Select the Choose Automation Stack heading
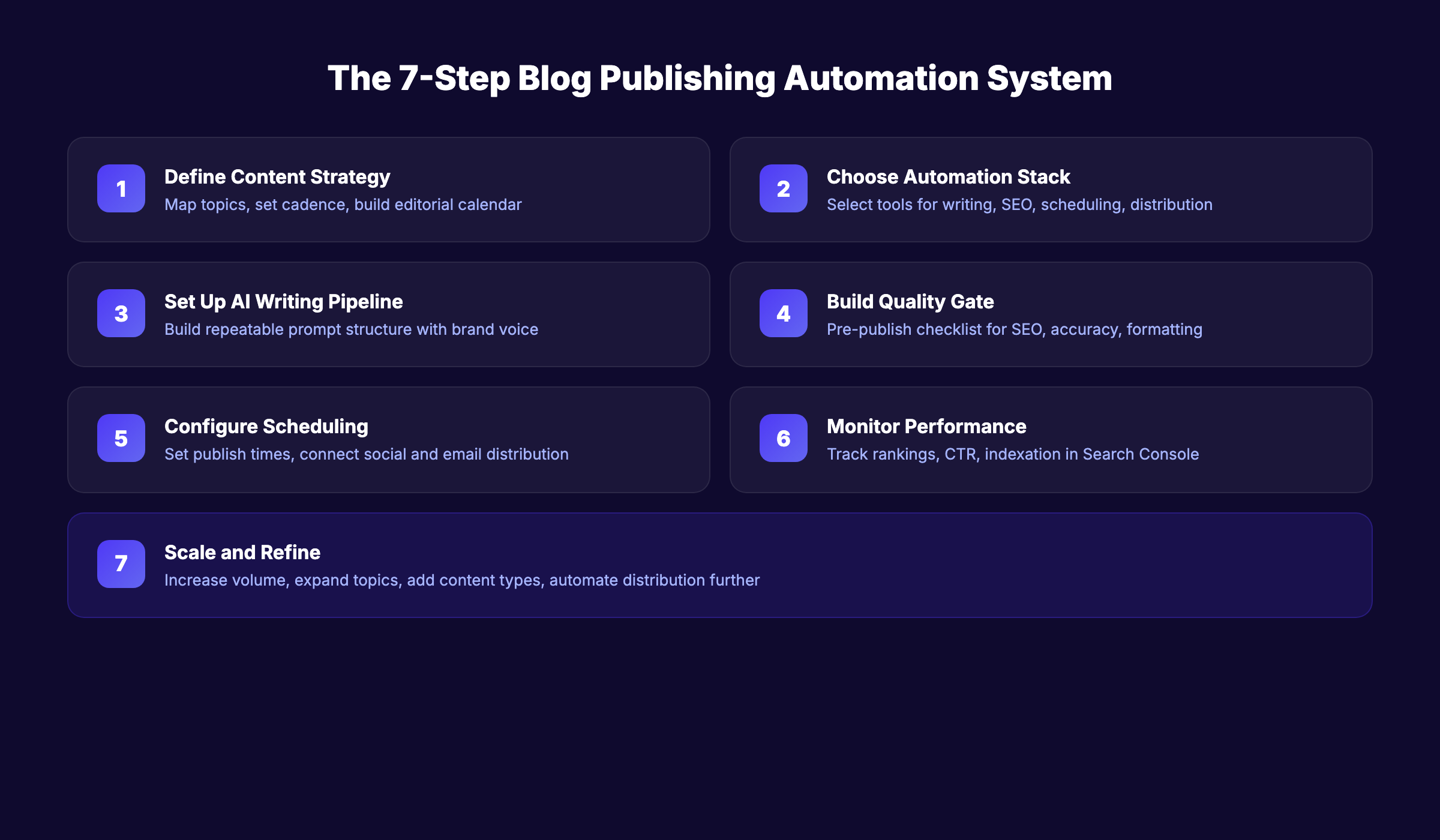The width and height of the screenshot is (1440, 840). (948, 176)
